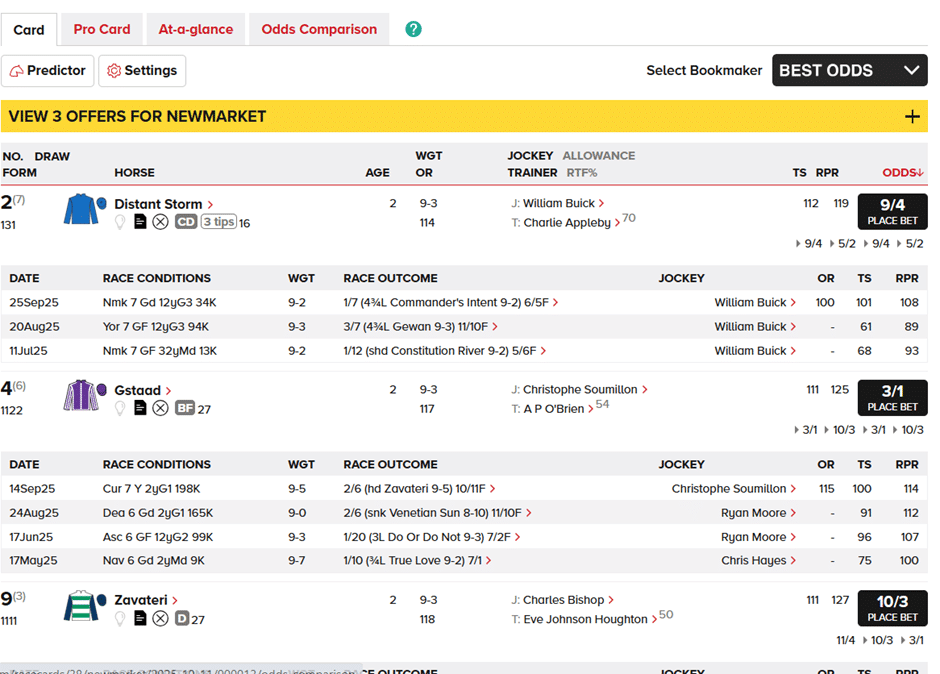940x674 pixels.
Task: Sort runners by the ODDS column header
Action: coord(902,173)
